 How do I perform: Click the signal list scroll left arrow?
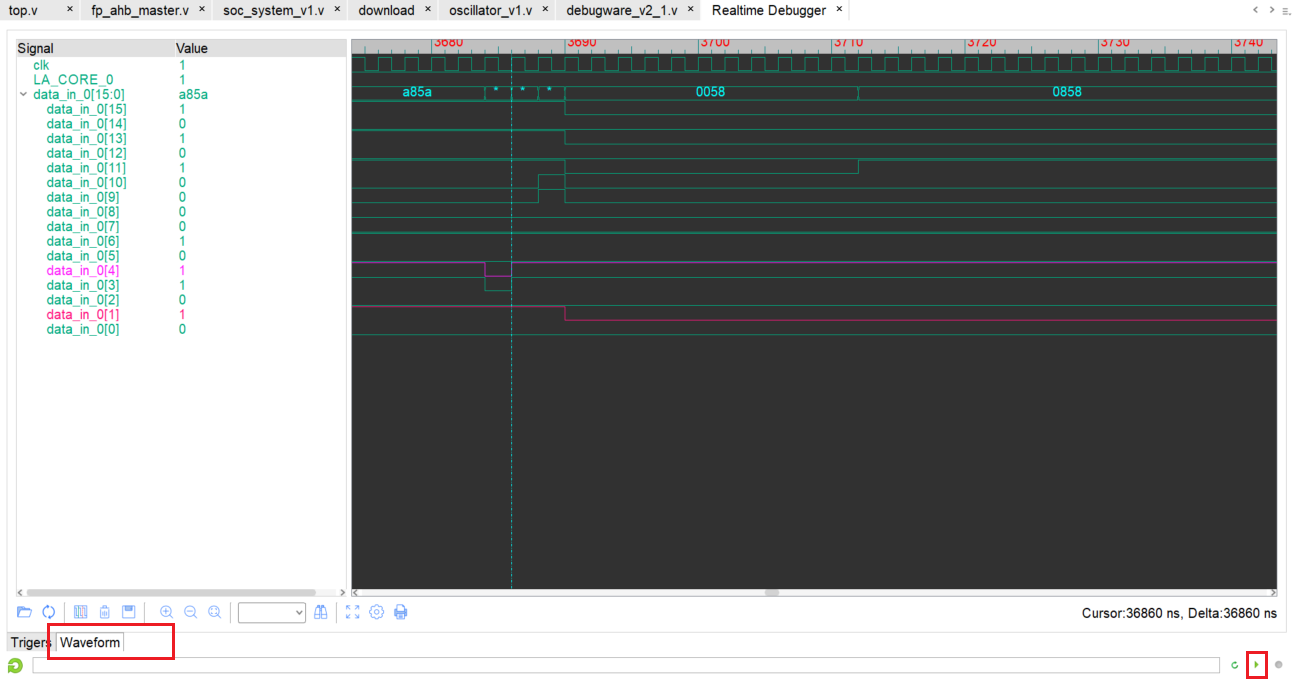(x=20, y=592)
